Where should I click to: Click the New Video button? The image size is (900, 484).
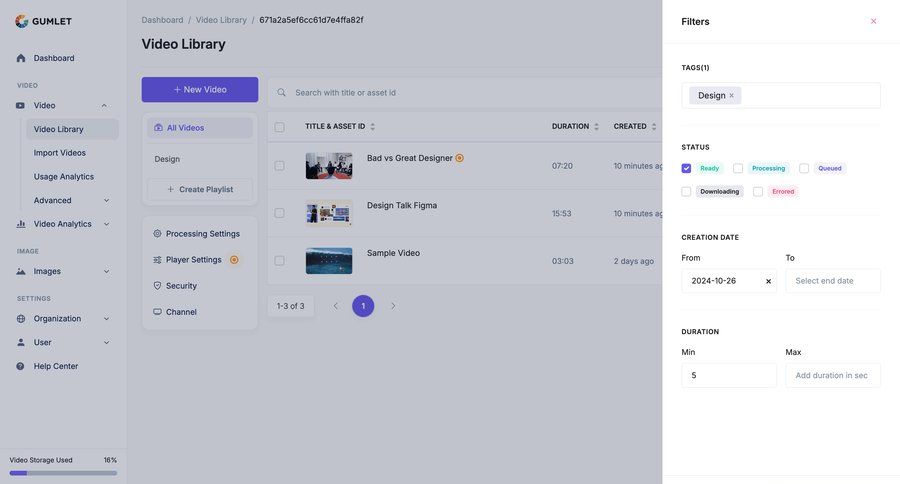[200, 90]
